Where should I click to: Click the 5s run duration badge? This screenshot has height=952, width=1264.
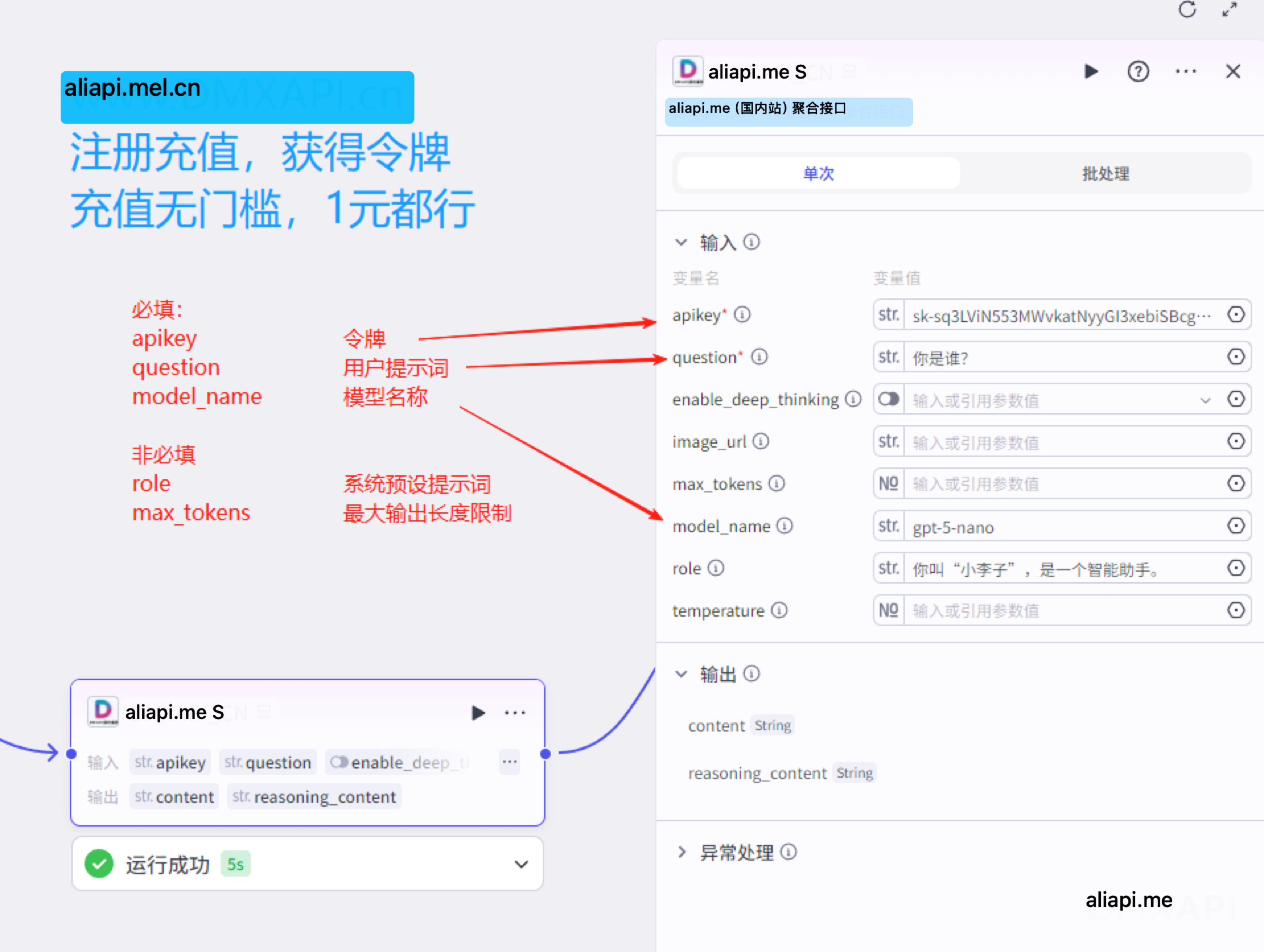point(235,865)
